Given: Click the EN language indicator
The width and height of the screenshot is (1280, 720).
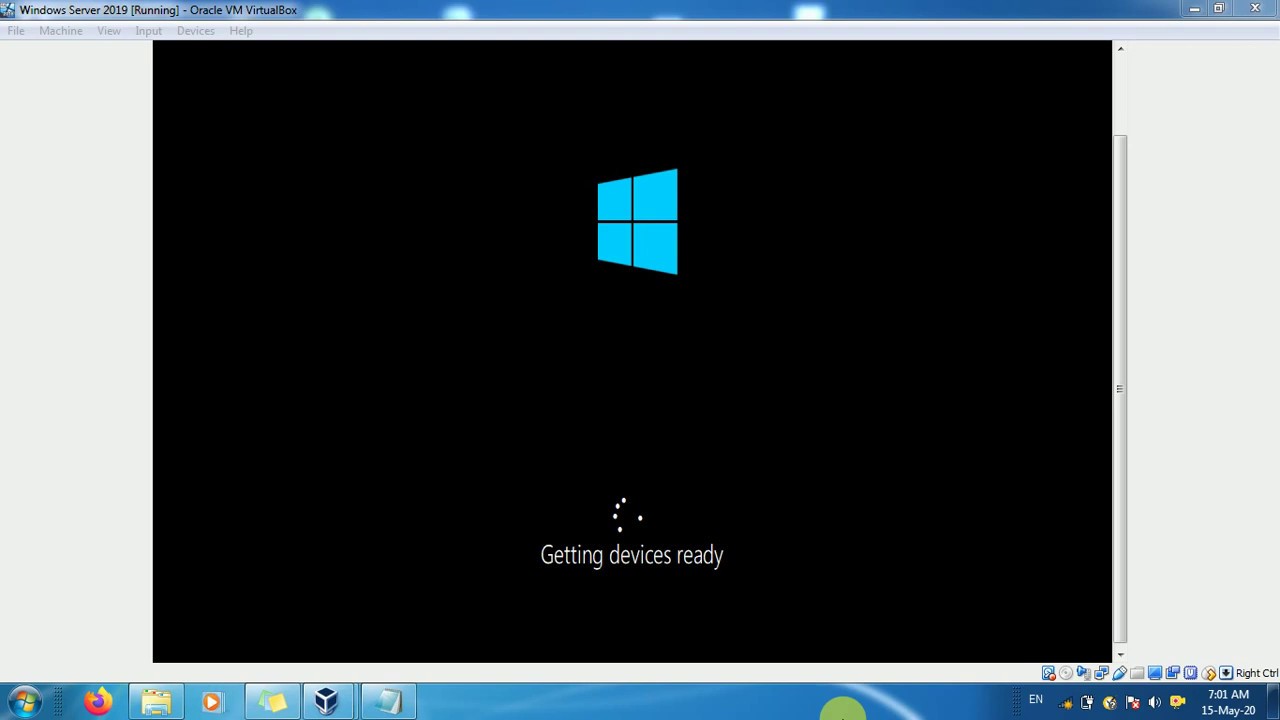Looking at the screenshot, I should [x=1036, y=700].
